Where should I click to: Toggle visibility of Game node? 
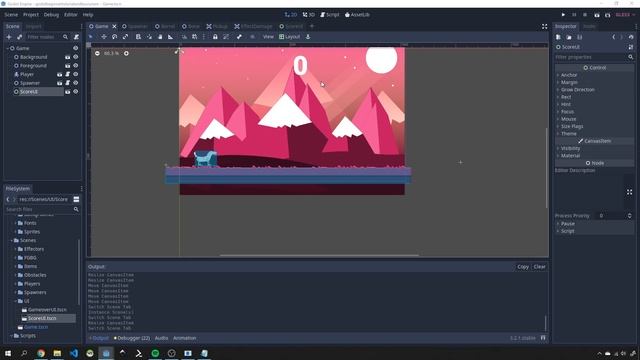click(76, 48)
